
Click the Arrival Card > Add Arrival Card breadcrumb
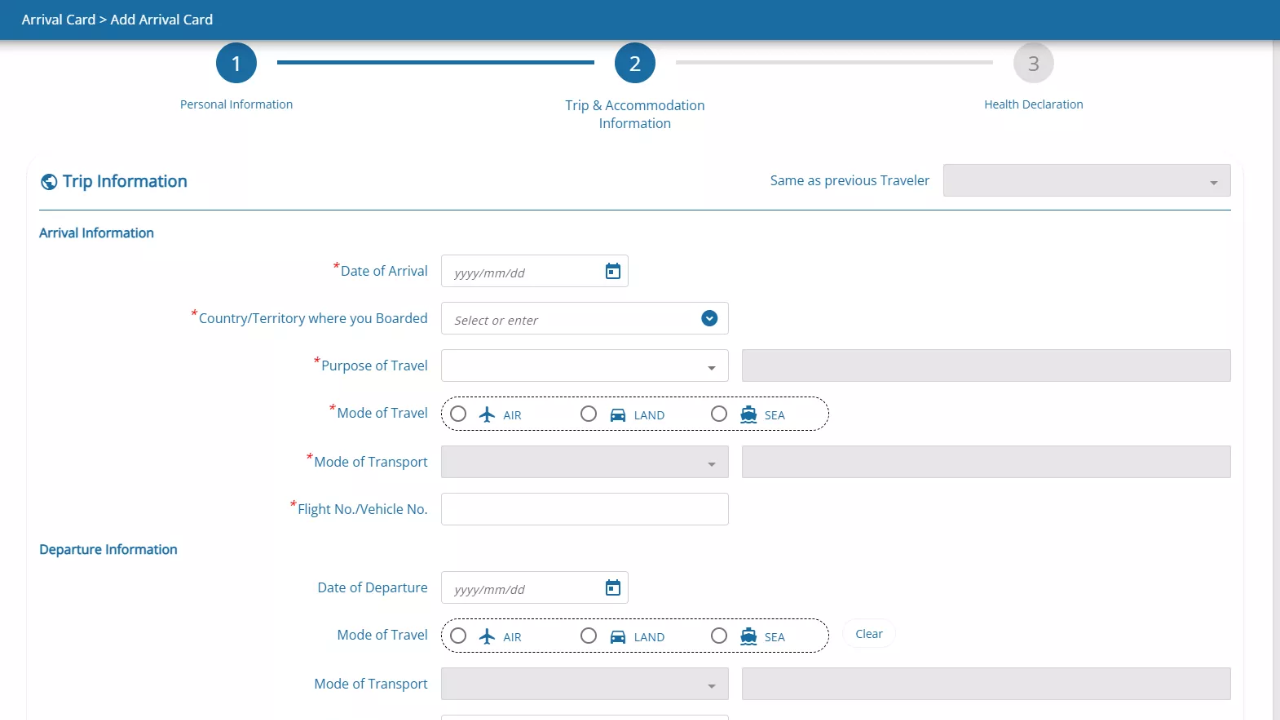[117, 19]
